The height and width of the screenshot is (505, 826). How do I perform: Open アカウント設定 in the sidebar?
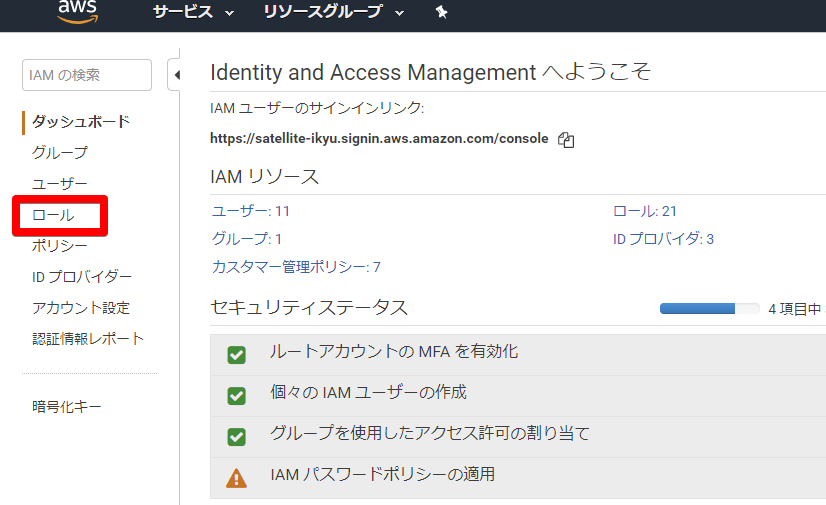(x=81, y=308)
